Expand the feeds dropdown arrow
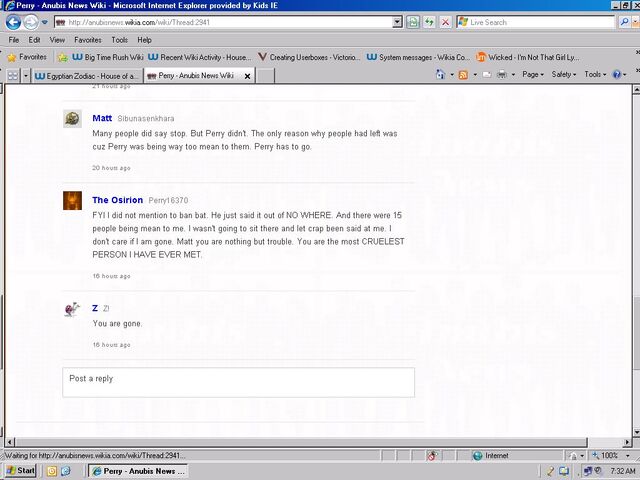 475,75
